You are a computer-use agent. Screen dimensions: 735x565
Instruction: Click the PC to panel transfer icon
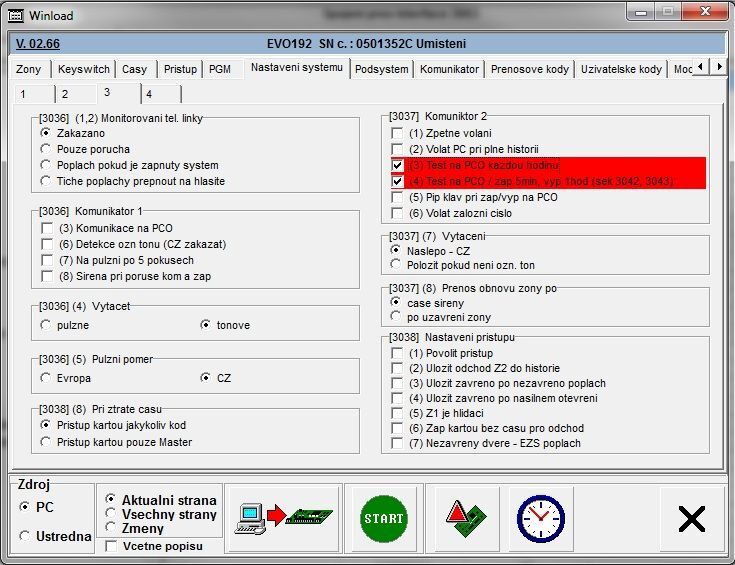click(x=282, y=518)
